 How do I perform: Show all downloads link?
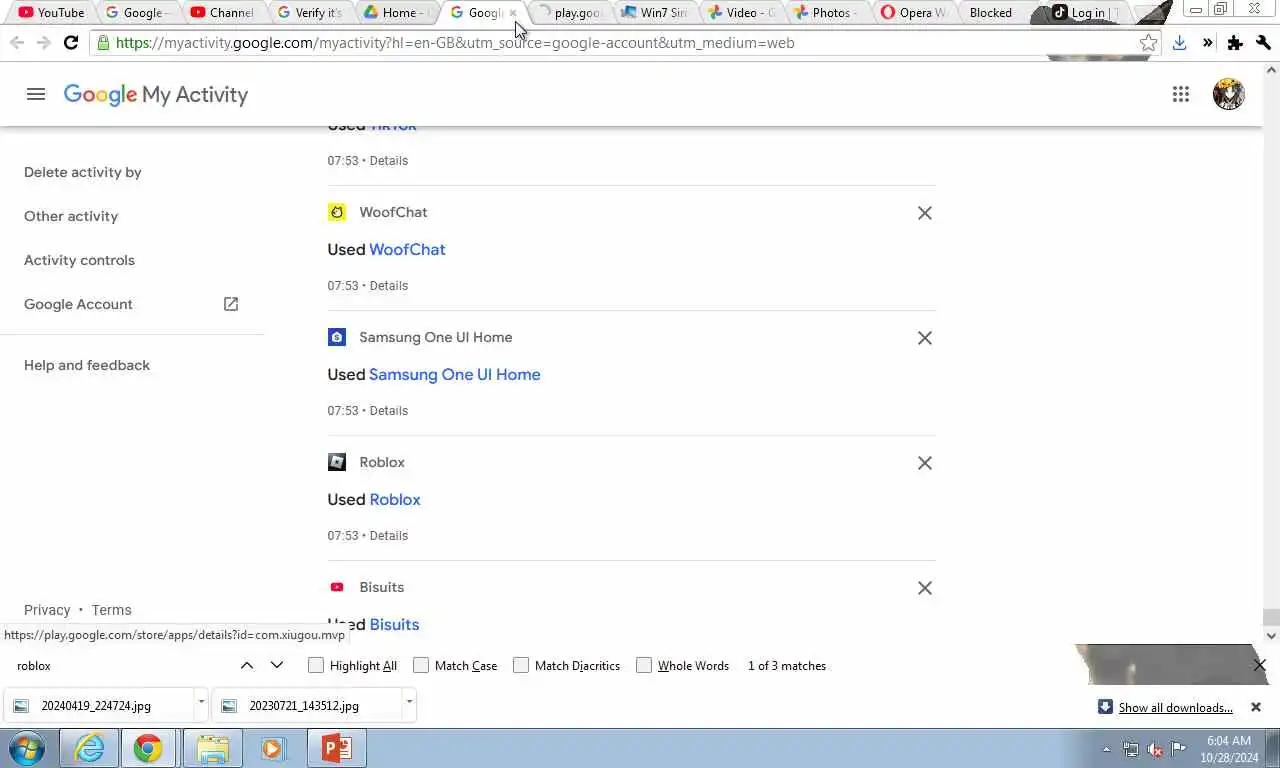pos(1175,707)
